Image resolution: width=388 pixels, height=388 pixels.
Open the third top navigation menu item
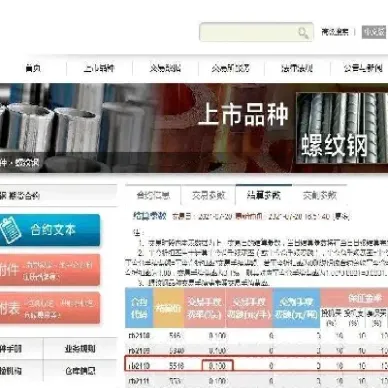click(x=165, y=68)
